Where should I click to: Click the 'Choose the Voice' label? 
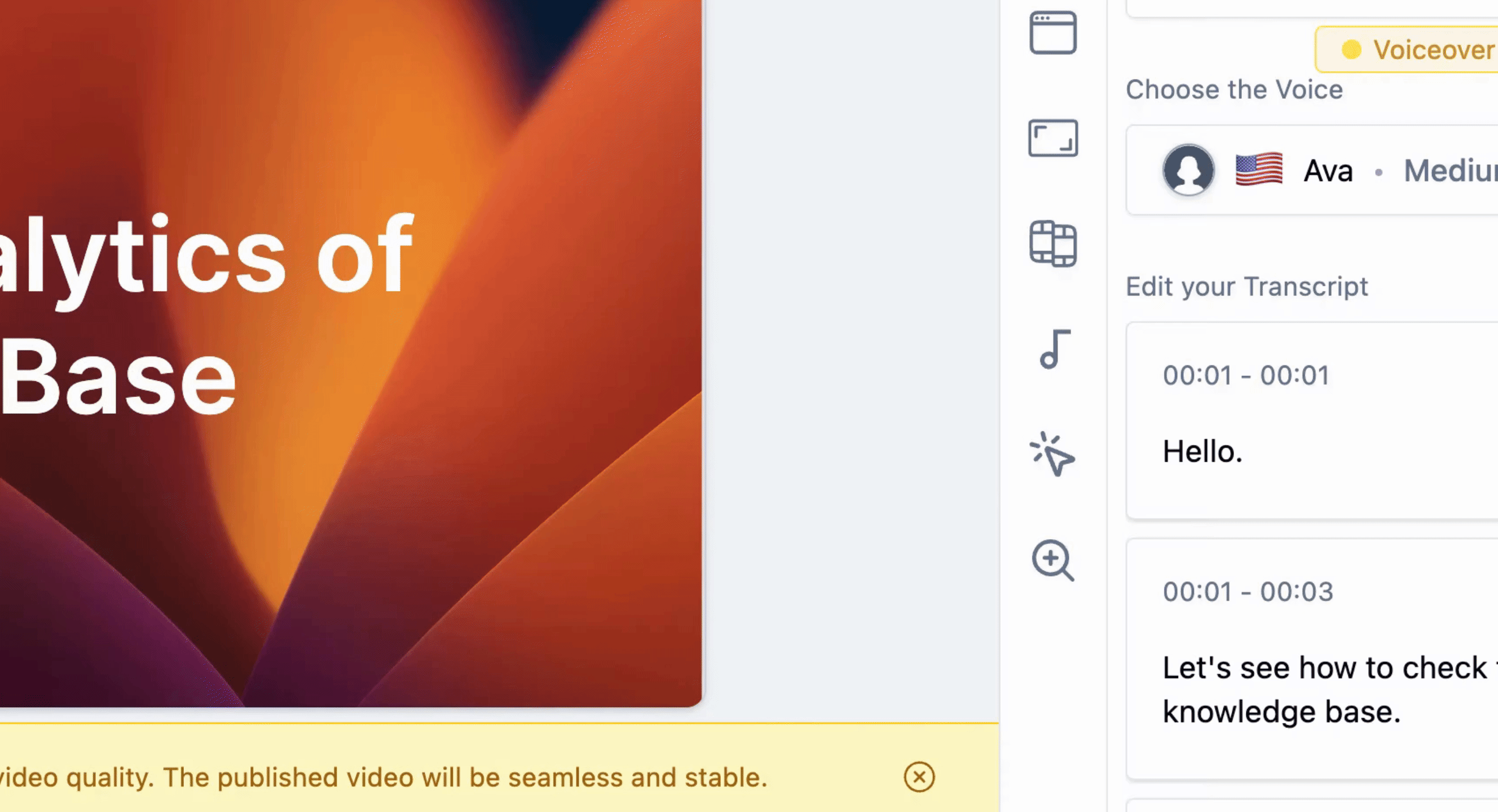point(1234,90)
